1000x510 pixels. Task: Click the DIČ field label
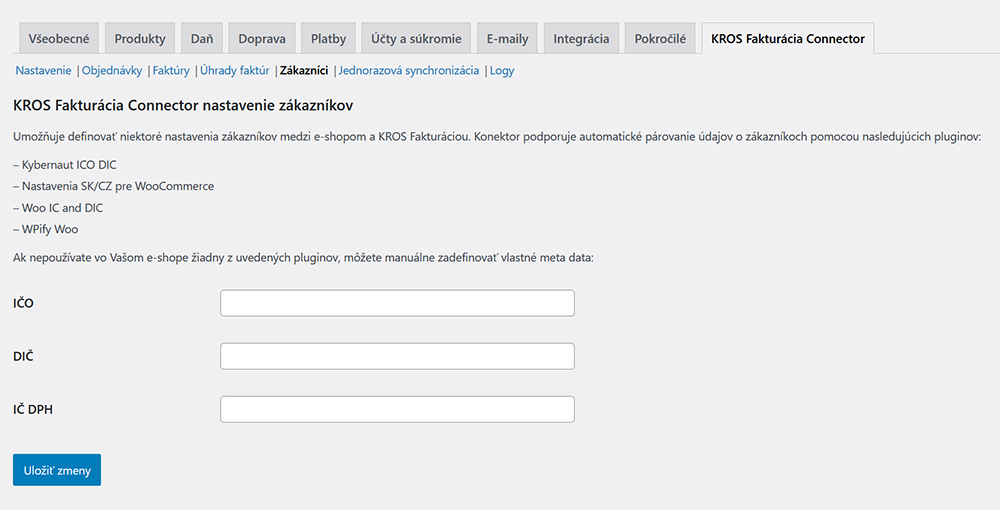[23, 356]
